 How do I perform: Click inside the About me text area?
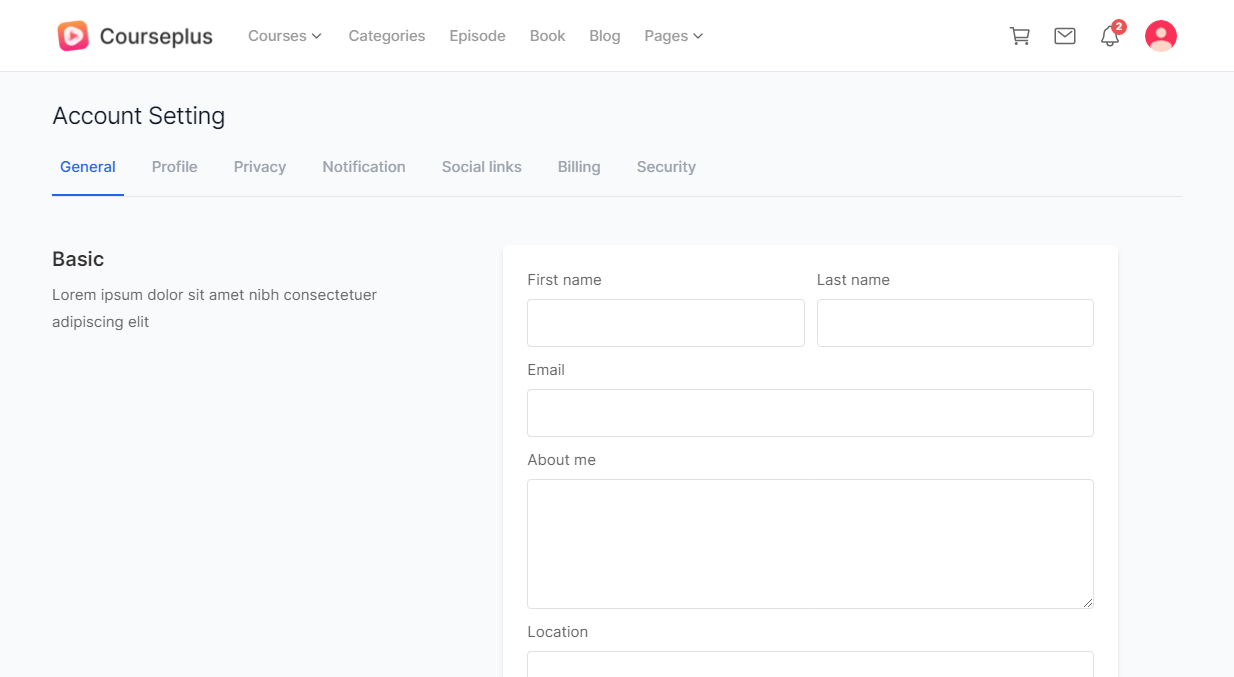pos(810,543)
